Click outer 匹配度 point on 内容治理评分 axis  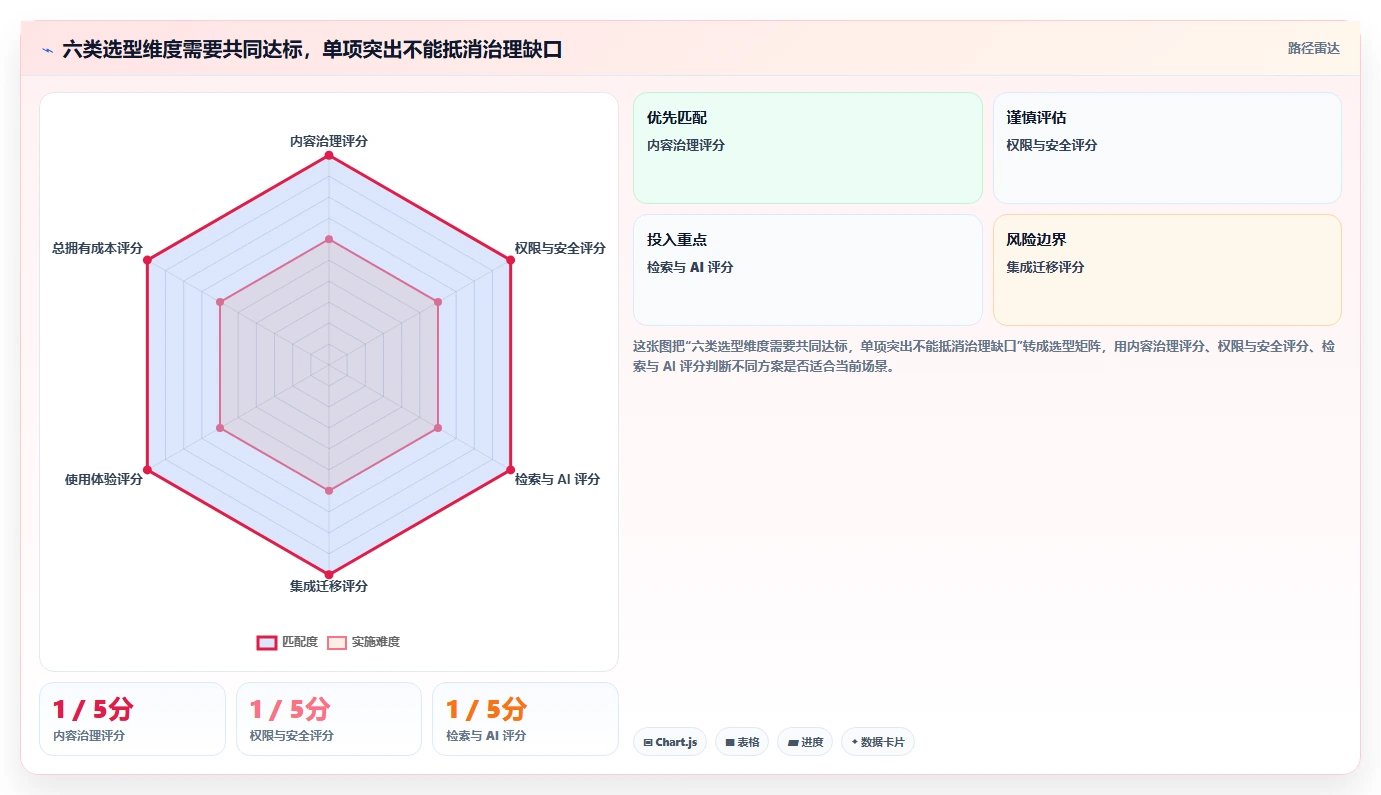tap(329, 155)
